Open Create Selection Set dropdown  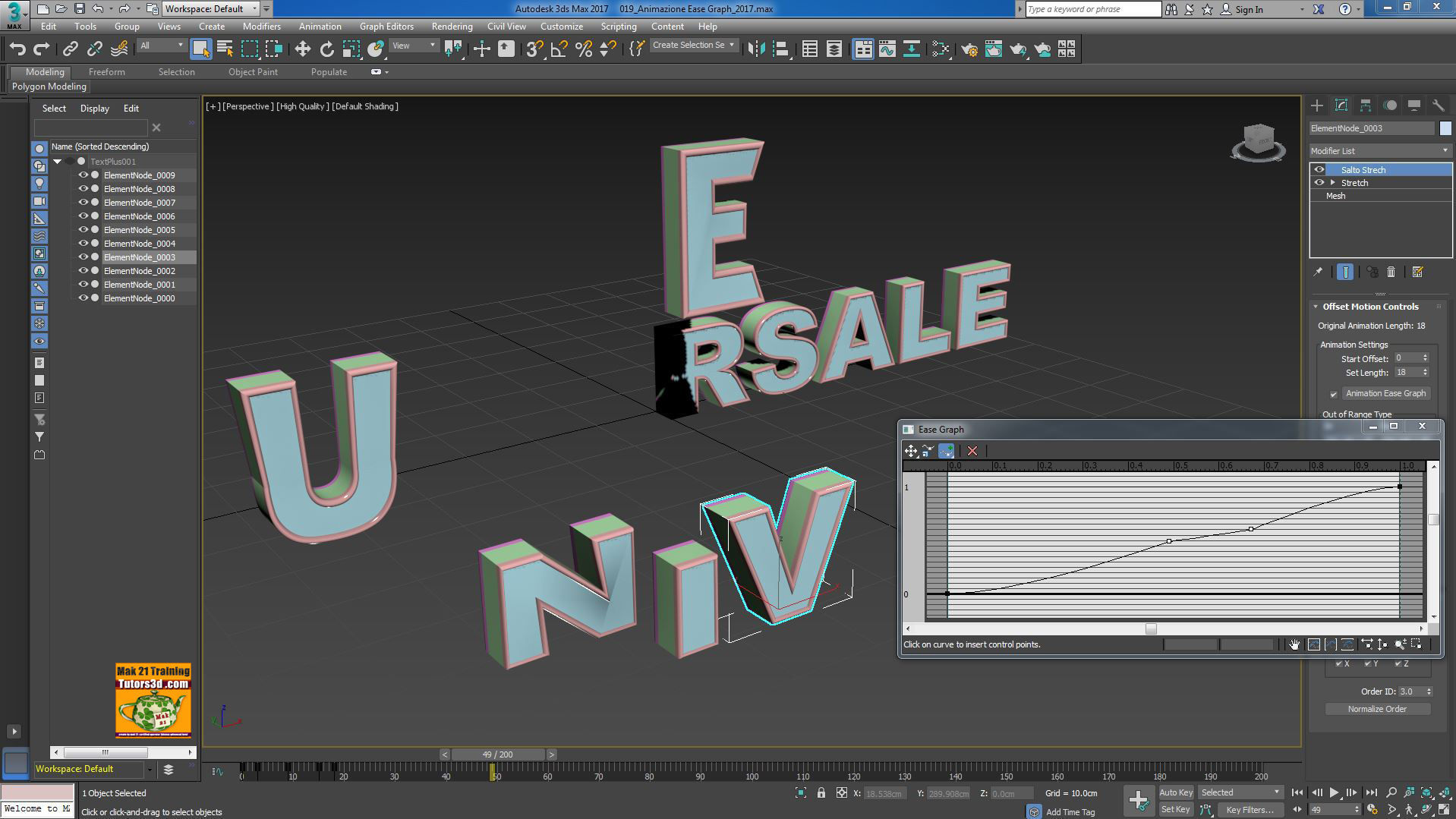(694, 46)
